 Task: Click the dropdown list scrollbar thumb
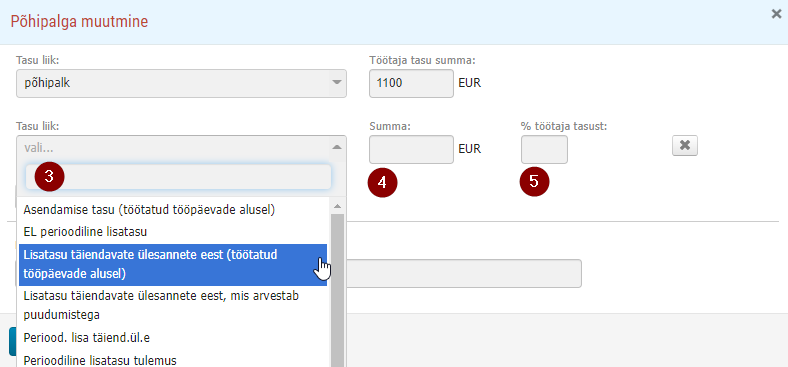pyautogui.click(x=337, y=291)
